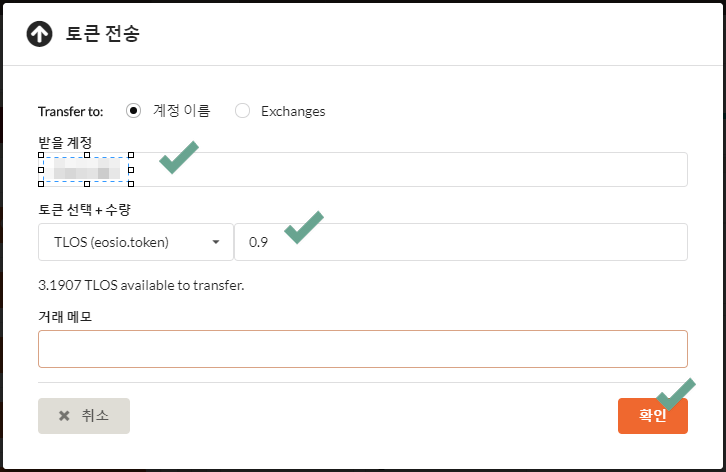Click the token selector dropdown caret arrow
Image resolution: width=726 pixels, height=472 pixels.
pyautogui.click(x=216, y=242)
